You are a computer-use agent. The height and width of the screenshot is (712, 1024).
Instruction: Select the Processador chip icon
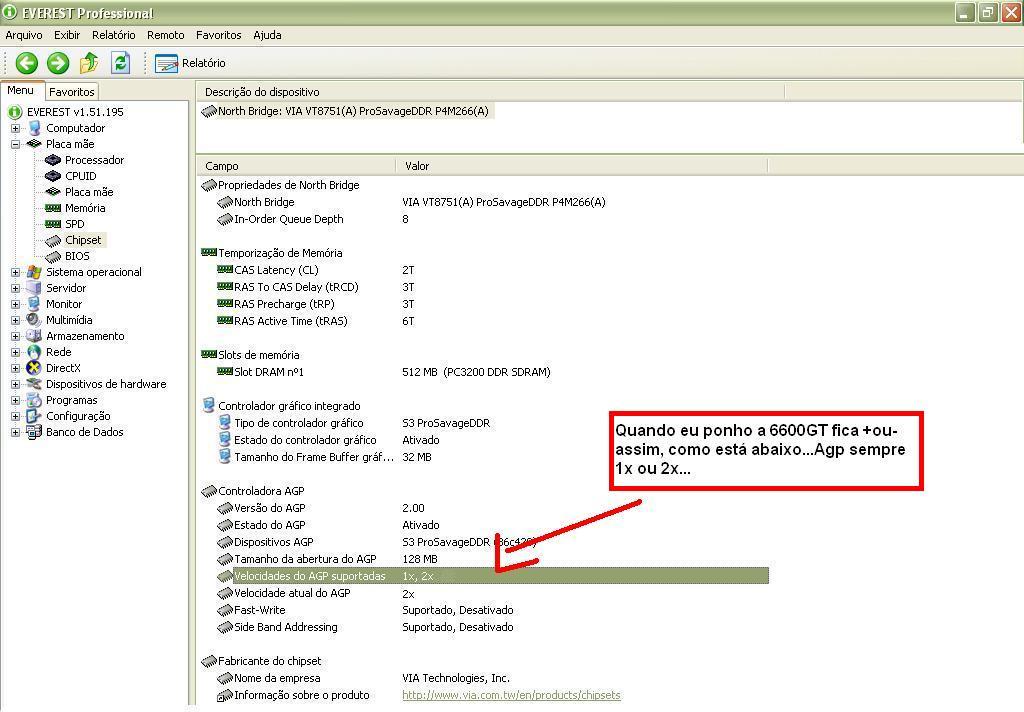(x=53, y=160)
